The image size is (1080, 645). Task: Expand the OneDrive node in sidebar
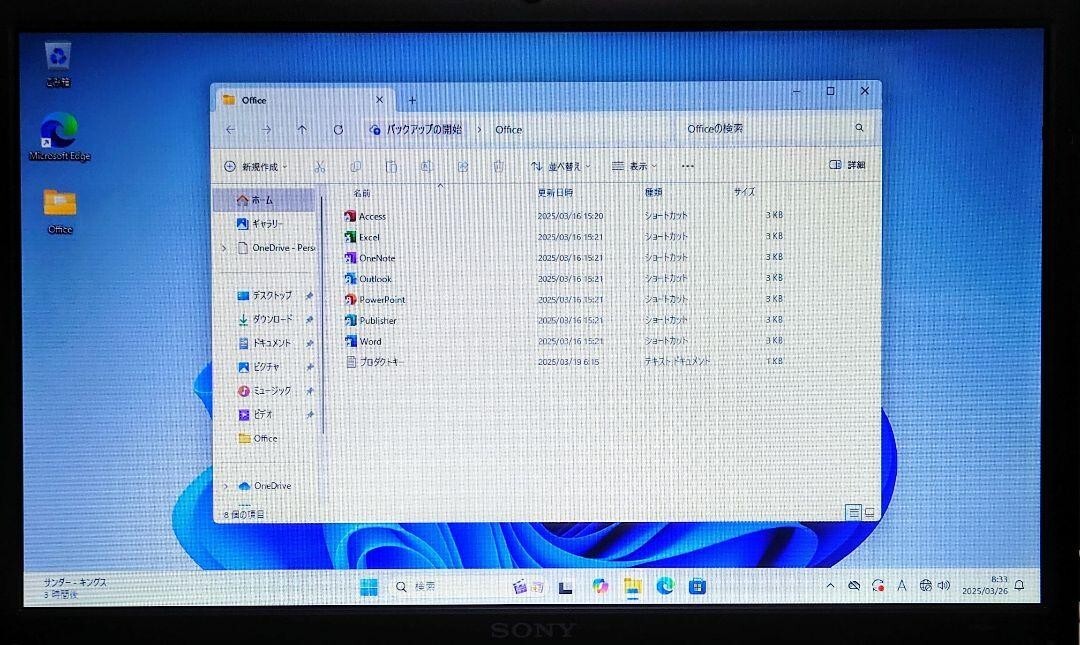225,486
